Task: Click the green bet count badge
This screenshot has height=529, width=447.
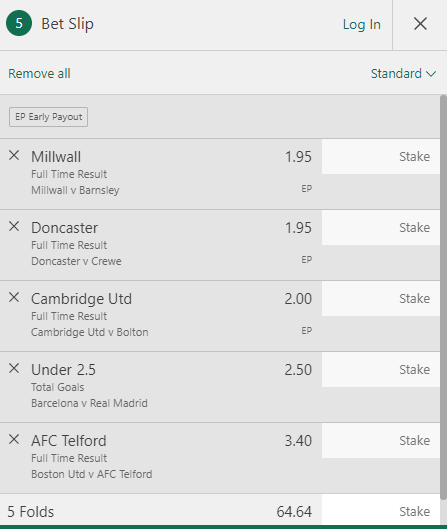Action: pos(19,23)
